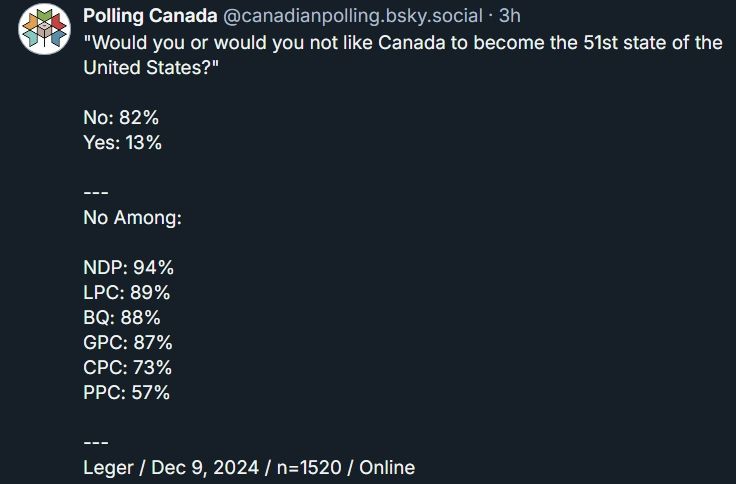Image resolution: width=736 pixels, height=484 pixels.
Task: Select the 'LPC: 89%' line
Action: [127, 292]
